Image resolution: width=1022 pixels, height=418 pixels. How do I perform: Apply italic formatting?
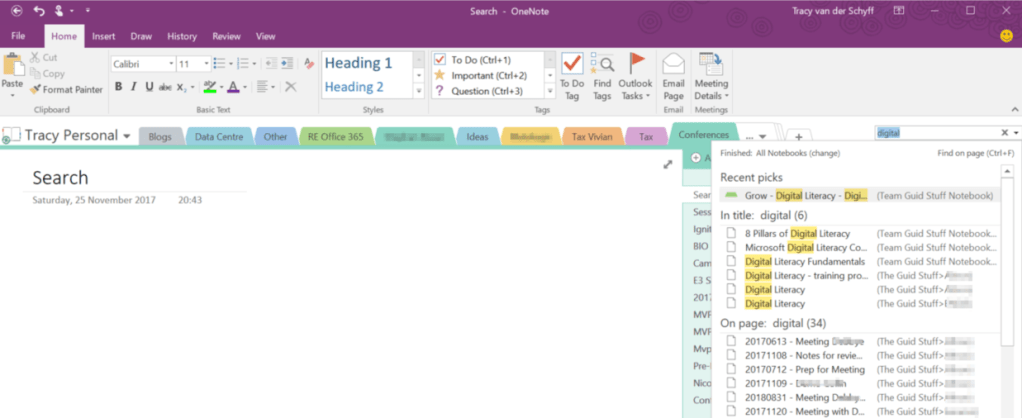point(134,87)
